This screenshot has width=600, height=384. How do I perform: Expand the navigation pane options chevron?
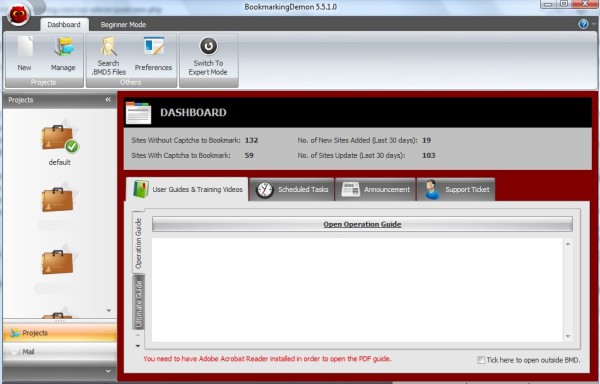coord(108,371)
